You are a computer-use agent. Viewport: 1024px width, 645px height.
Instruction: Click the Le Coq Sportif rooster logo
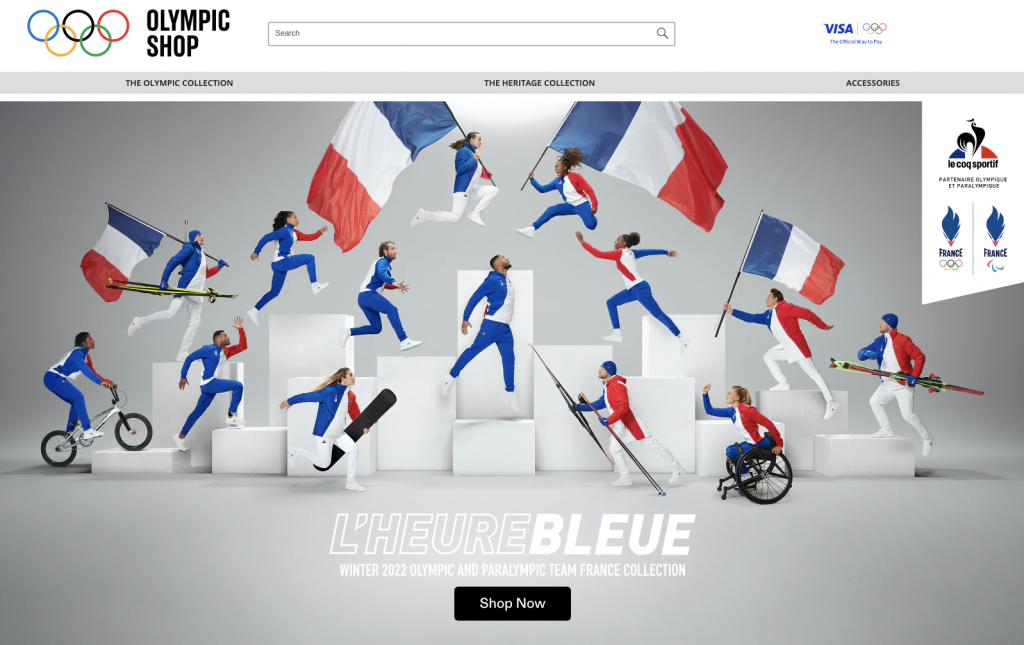click(972, 144)
